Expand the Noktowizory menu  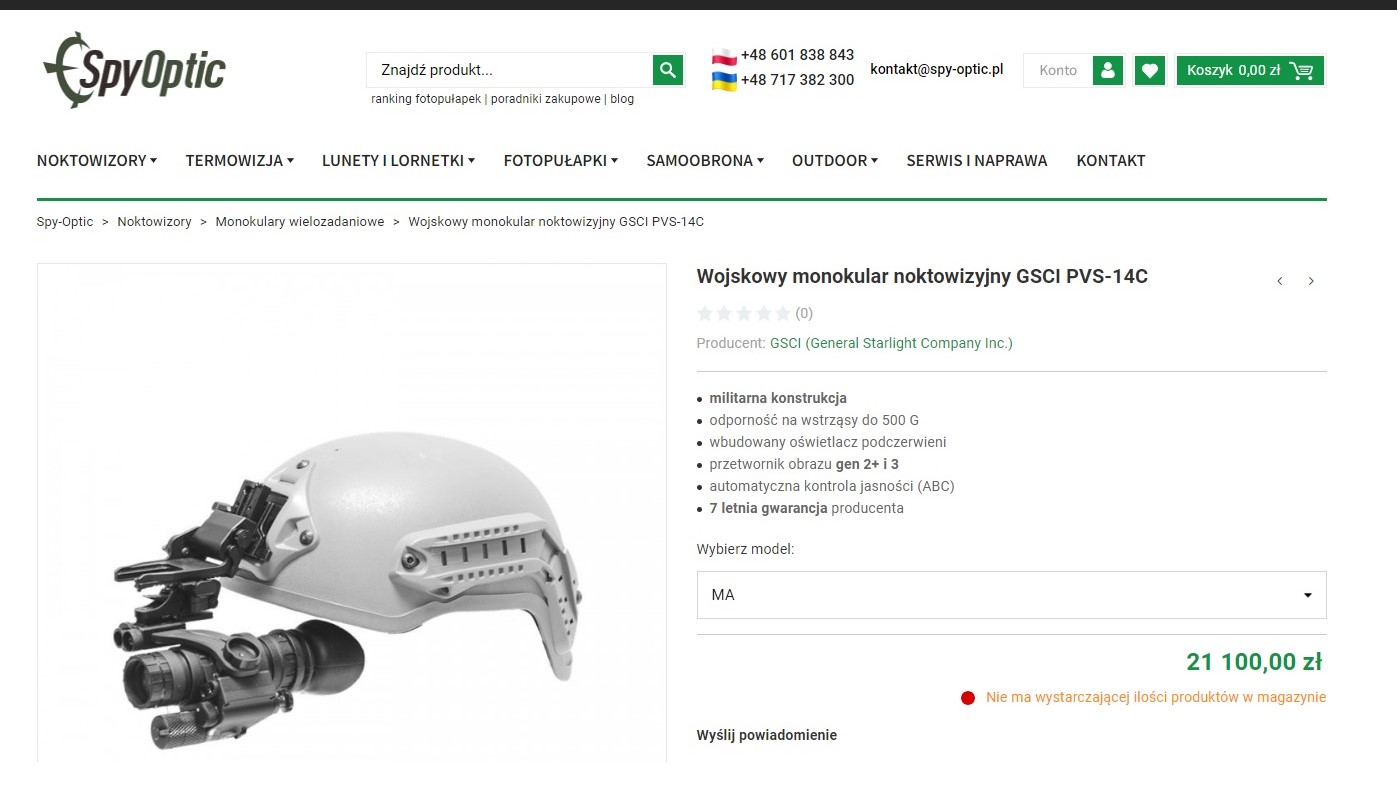coord(97,160)
